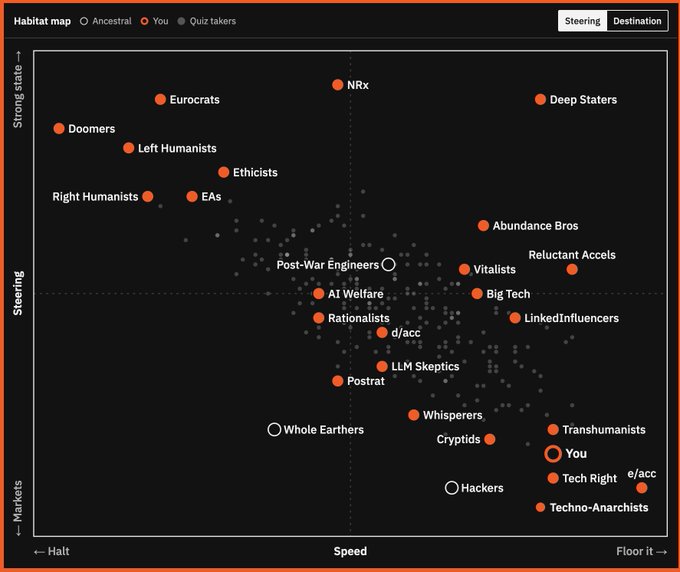The width and height of the screenshot is (680, 572).
Task: Click the bold 'Steering' vertical axis label
Action: click(x=18, y=293)
